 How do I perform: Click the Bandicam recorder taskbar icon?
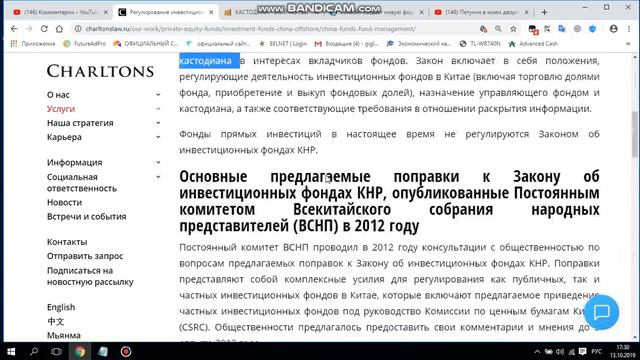point(126,351)
